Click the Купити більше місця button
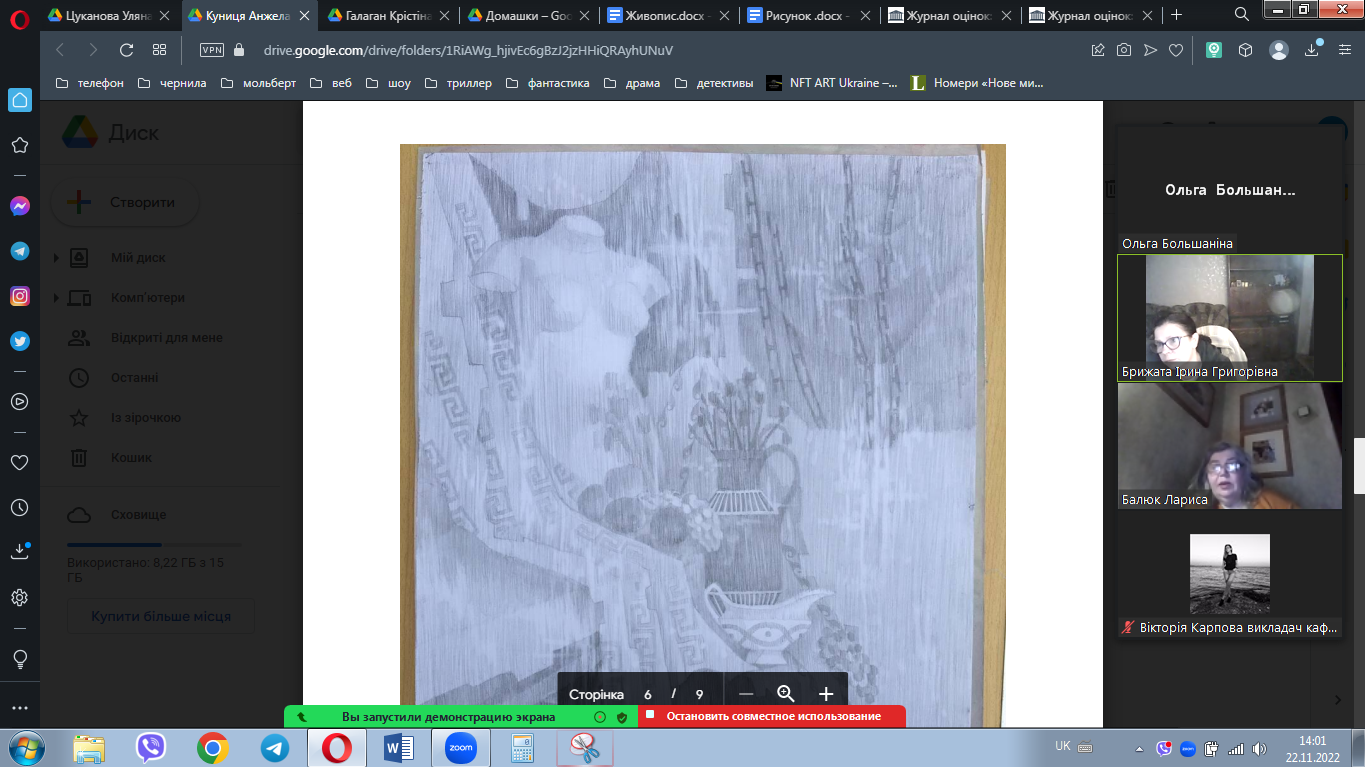This screenshot has height=767, width=1365. 161,616
